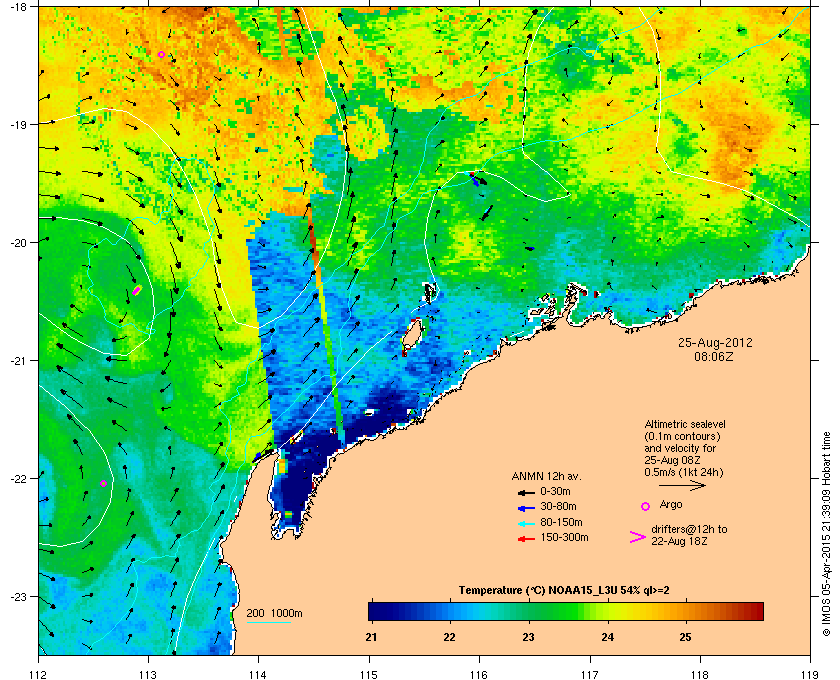Click the colorbar tick label 25

pos(685,638)
